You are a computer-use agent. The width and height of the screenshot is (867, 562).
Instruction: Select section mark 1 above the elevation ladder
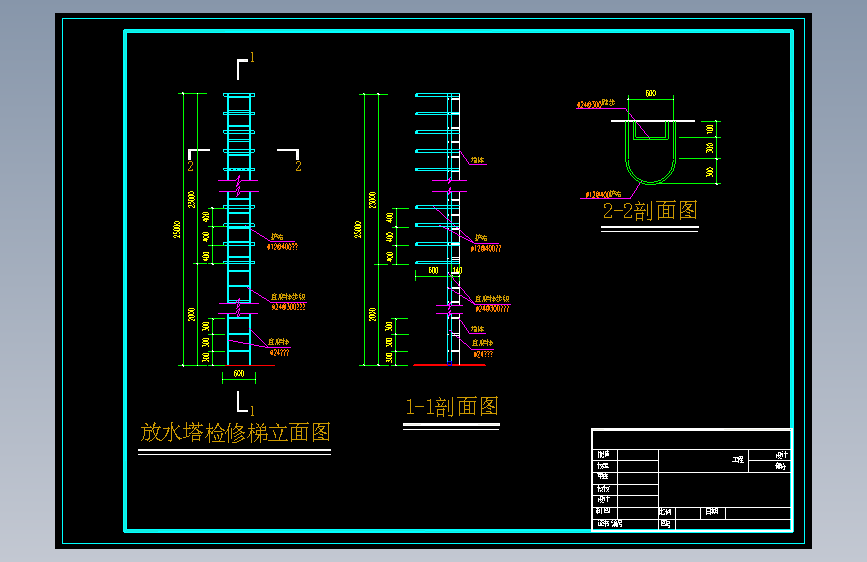coord(252,57)
